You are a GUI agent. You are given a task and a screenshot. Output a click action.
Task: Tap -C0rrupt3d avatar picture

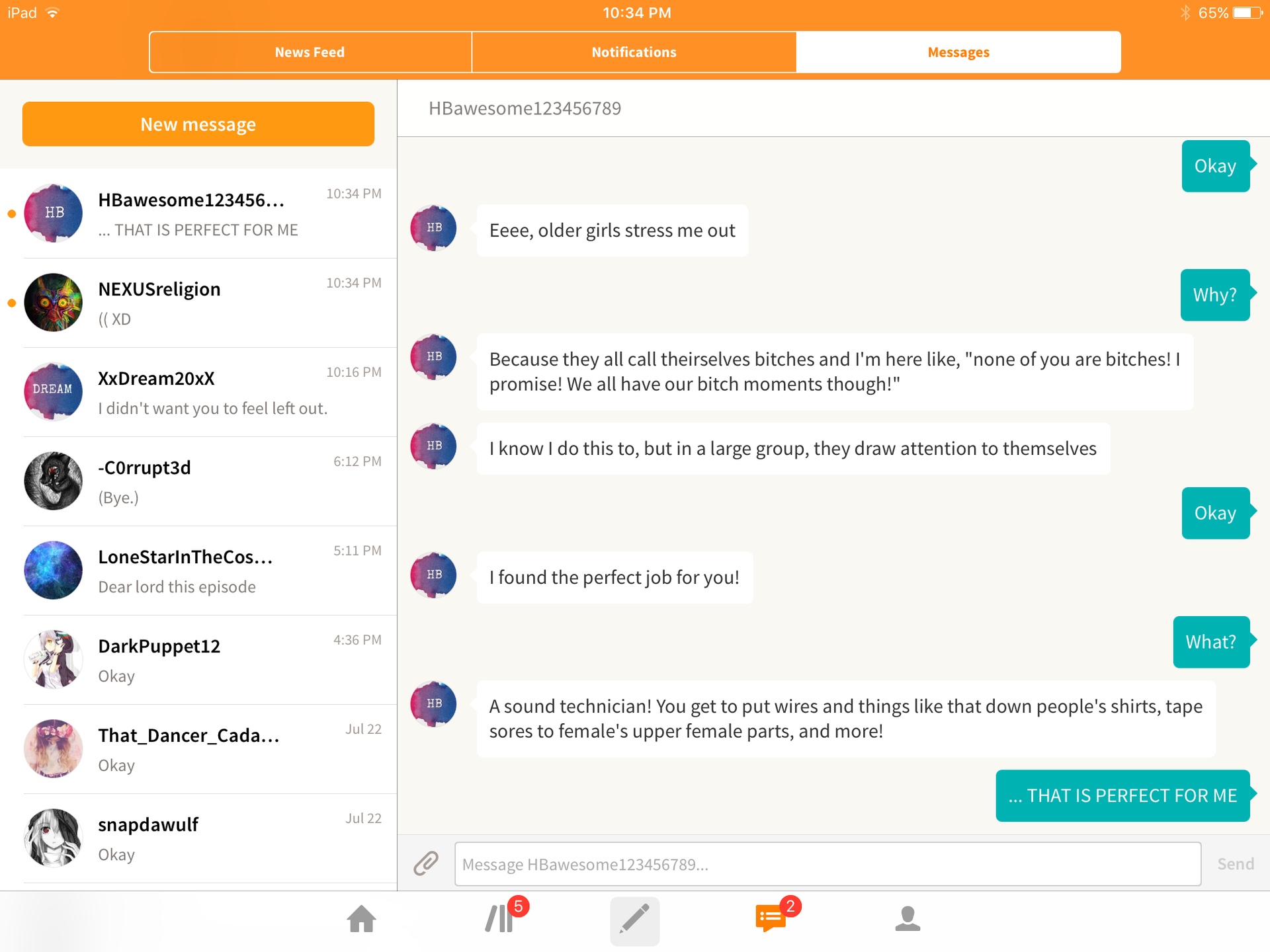click(x=54, y=481)
